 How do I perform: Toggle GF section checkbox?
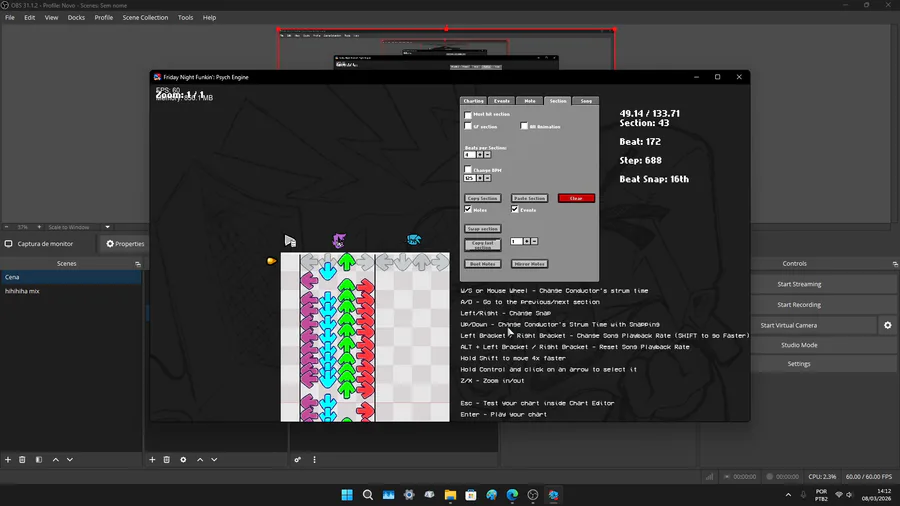click(468, 126)
